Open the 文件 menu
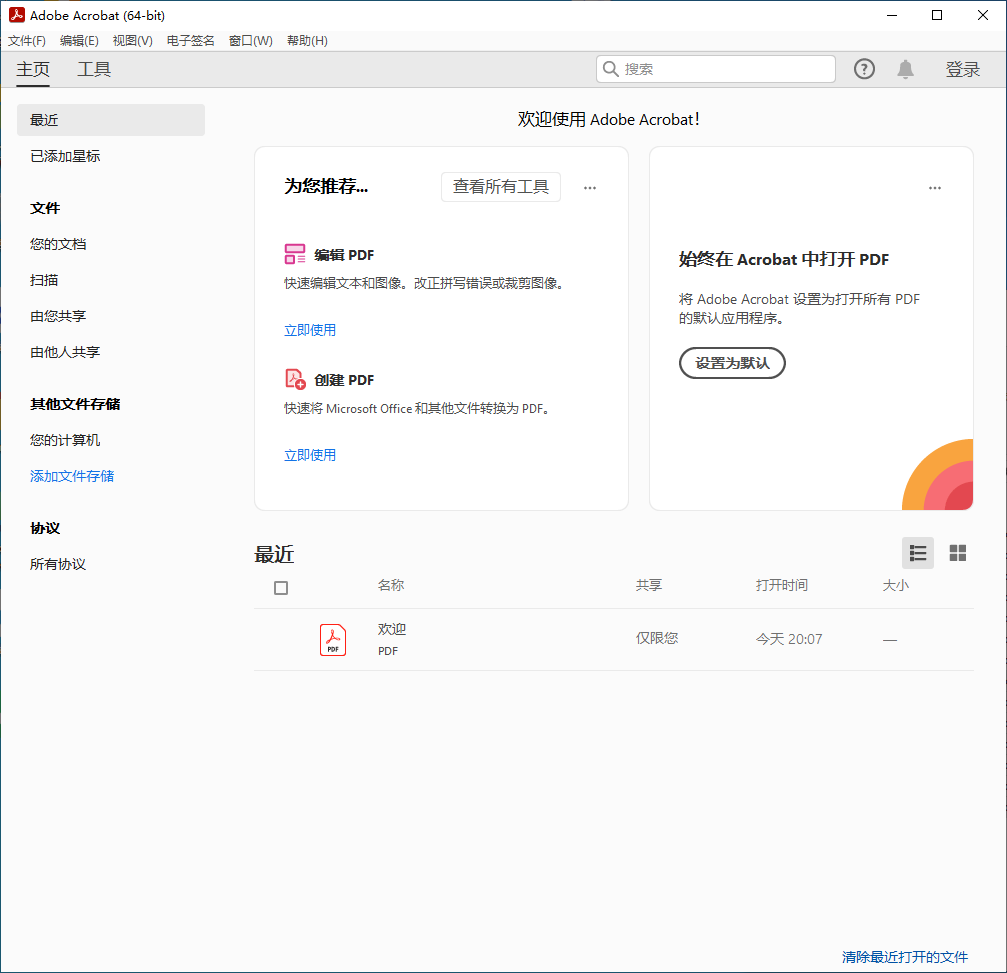Screen dimensions: 1007x973 26,40
